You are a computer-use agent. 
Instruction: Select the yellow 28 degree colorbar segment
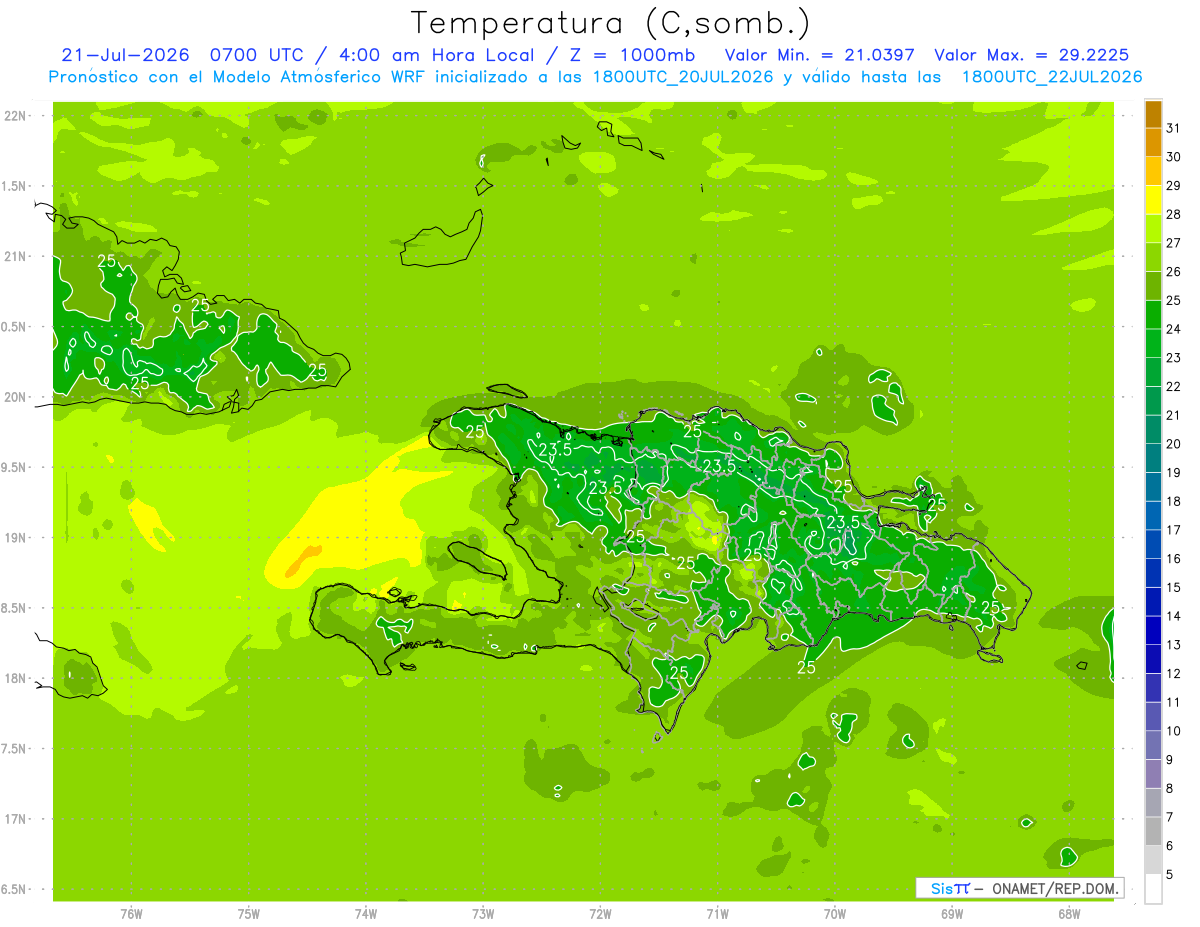(1153, 200)
